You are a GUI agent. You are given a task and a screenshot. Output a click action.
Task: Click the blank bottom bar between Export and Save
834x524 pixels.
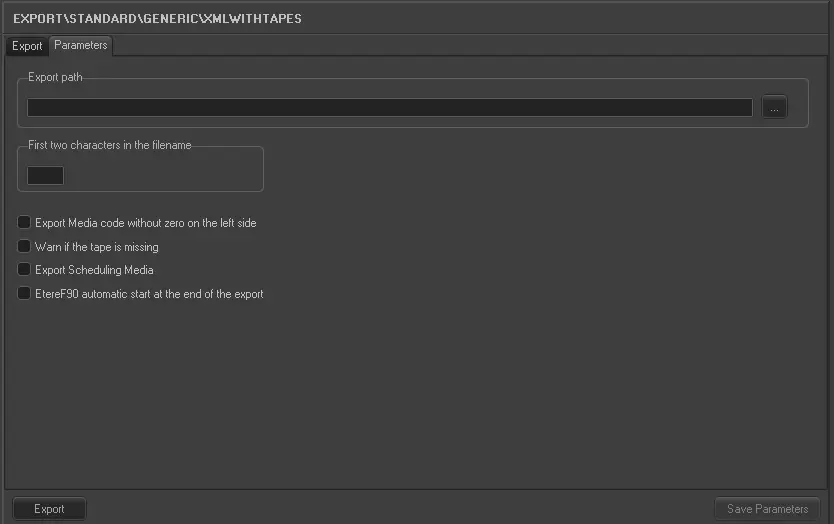[x=400, y=509]
